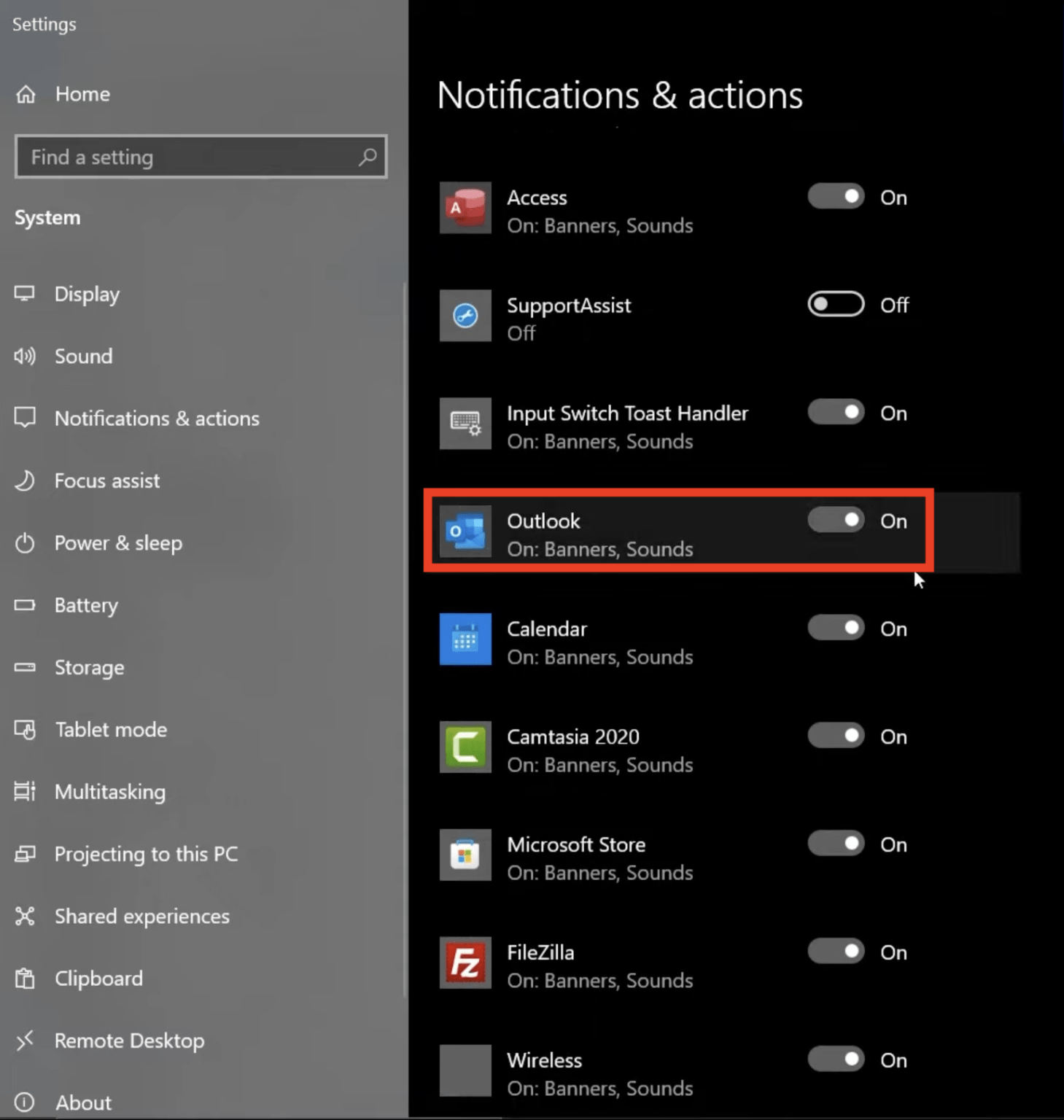The height and width of the screenshot is (1120, 1064).
Task: Click the Outlook app icon
Action: pos(465,532)
